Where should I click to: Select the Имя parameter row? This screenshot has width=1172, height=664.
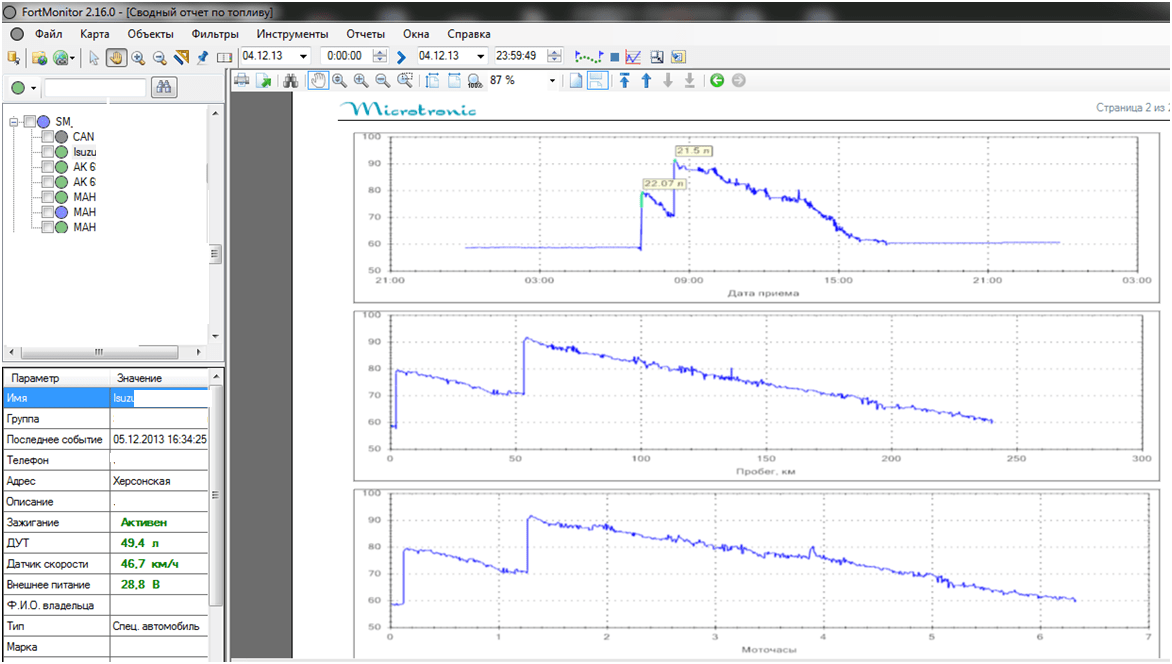[x=106, y=398]
